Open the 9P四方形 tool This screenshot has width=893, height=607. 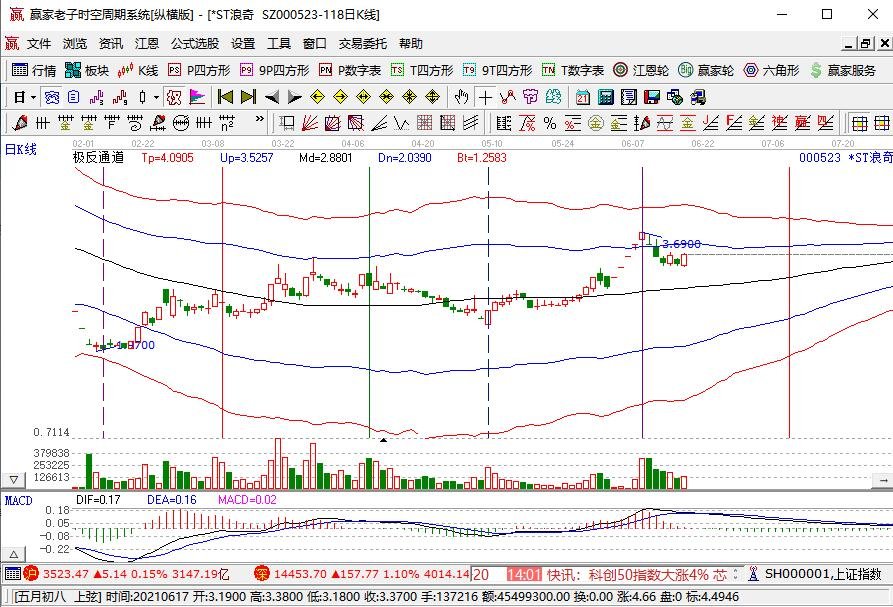point(275,70)
